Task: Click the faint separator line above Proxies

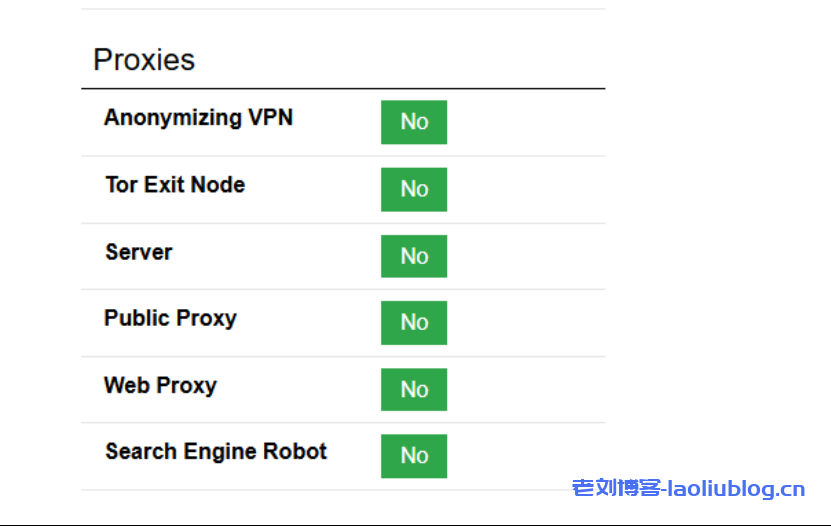Action: coord(343,9)
